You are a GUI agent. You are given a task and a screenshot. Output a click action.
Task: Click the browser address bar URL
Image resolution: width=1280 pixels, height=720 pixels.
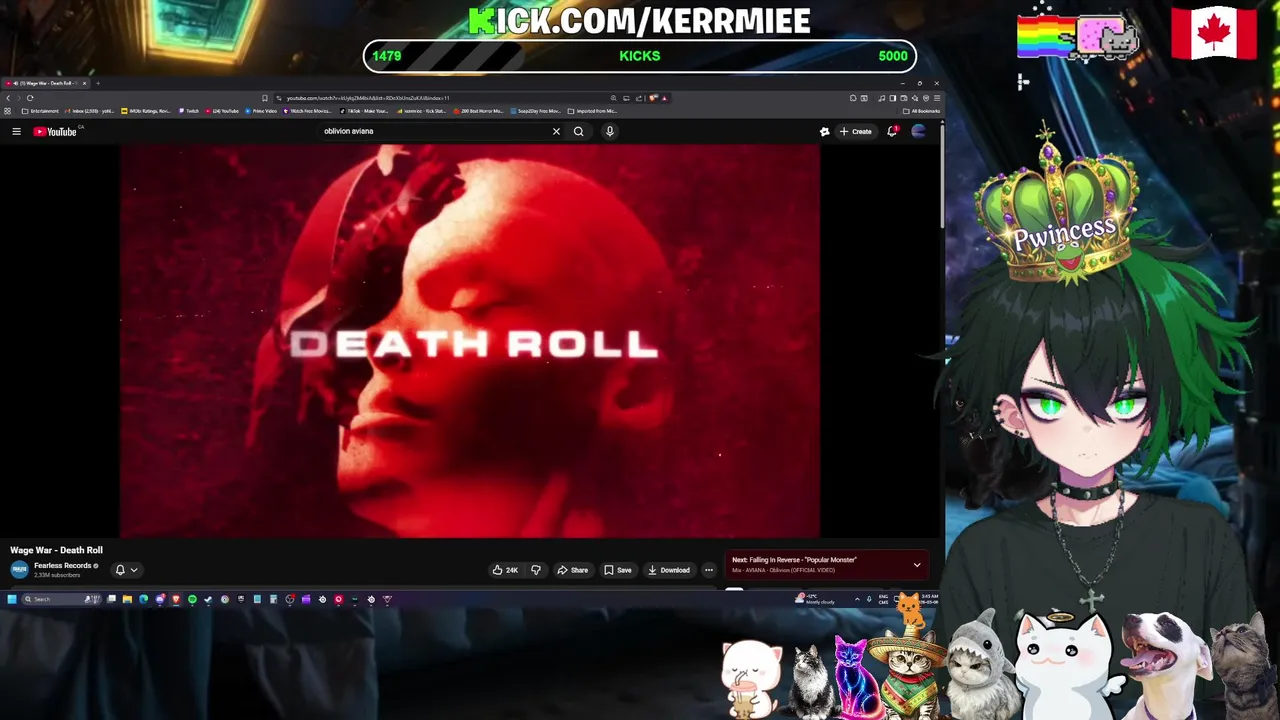pos(368,98)
